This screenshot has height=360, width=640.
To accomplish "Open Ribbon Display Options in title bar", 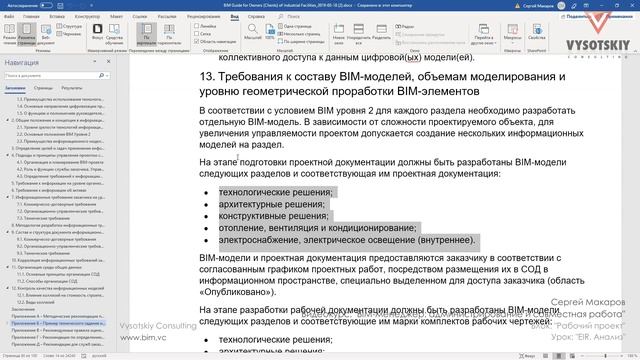I will point(587,6).
